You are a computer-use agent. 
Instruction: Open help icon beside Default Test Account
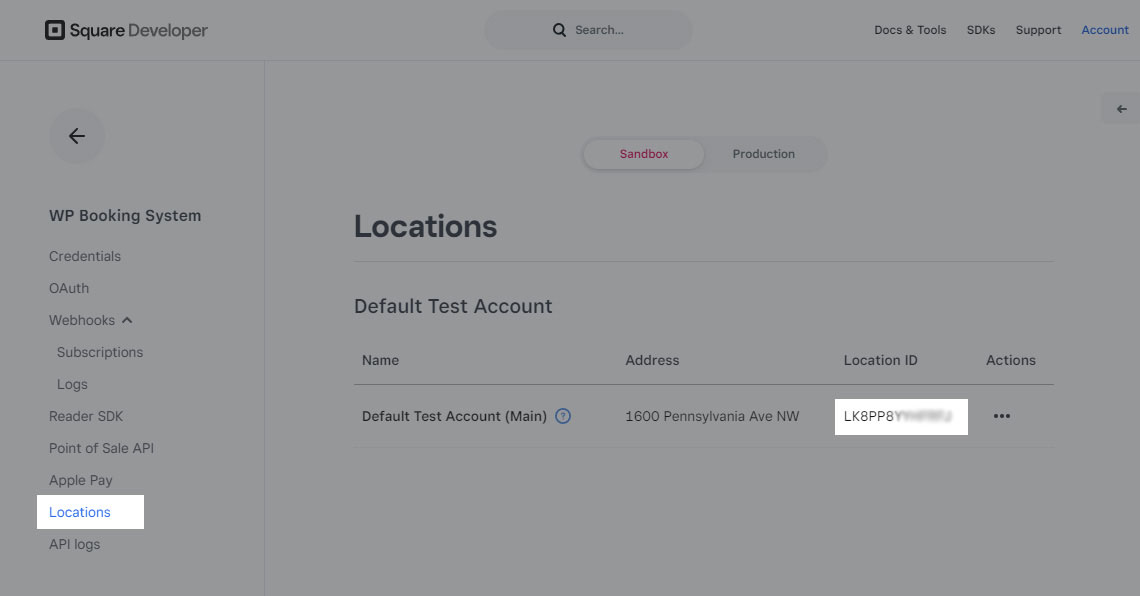pyautogui.click(x=563, y=416)
